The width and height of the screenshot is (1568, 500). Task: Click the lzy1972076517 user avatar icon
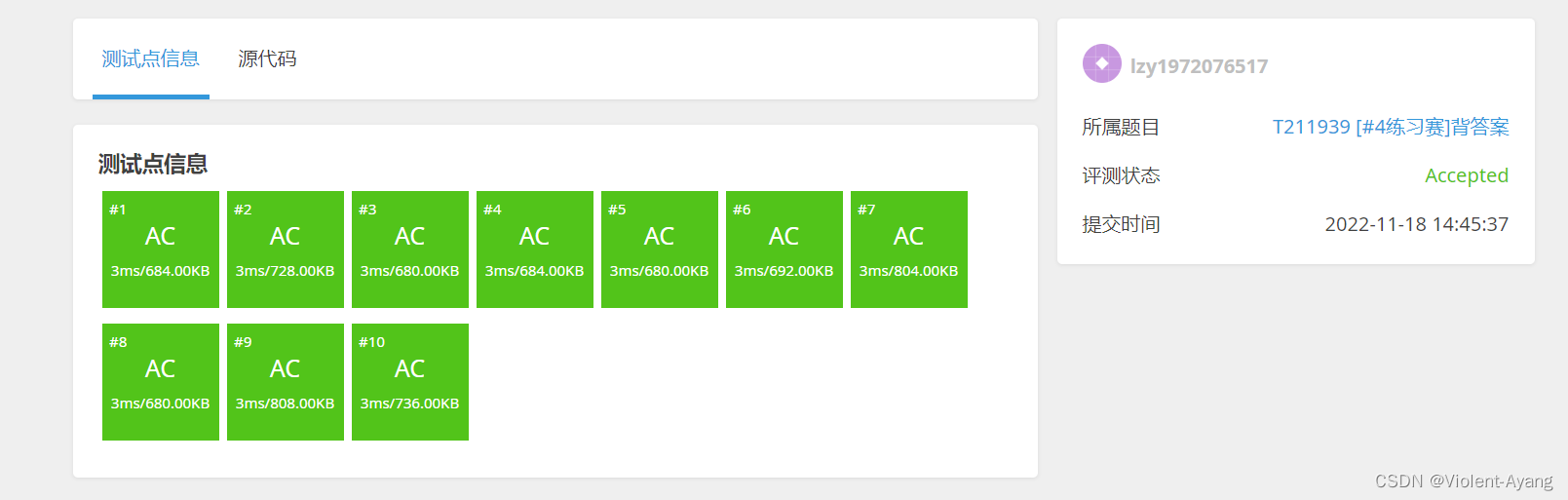(1102, 63)
